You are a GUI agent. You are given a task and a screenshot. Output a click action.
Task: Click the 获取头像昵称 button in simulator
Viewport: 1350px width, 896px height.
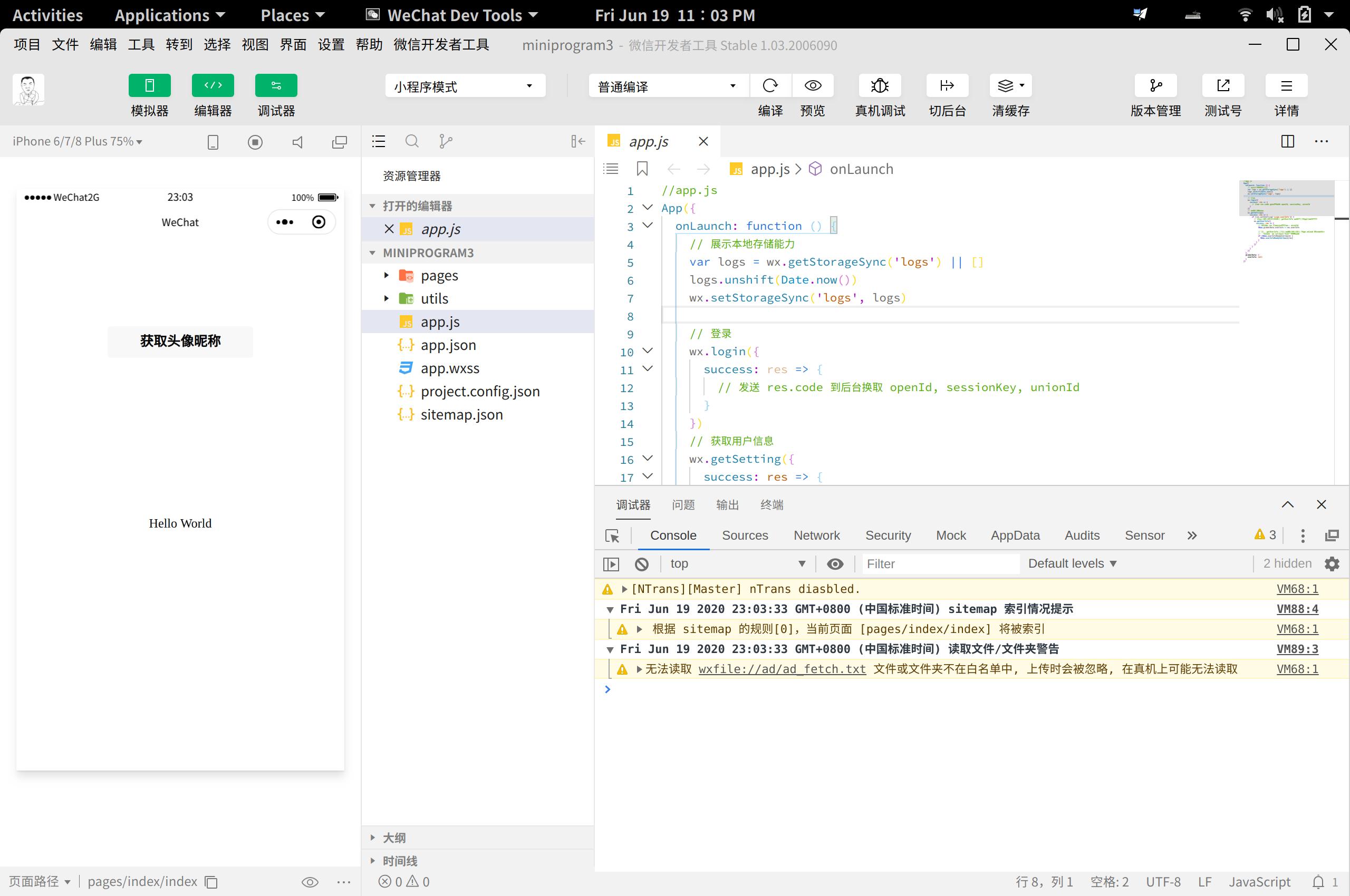click(180, 340)
